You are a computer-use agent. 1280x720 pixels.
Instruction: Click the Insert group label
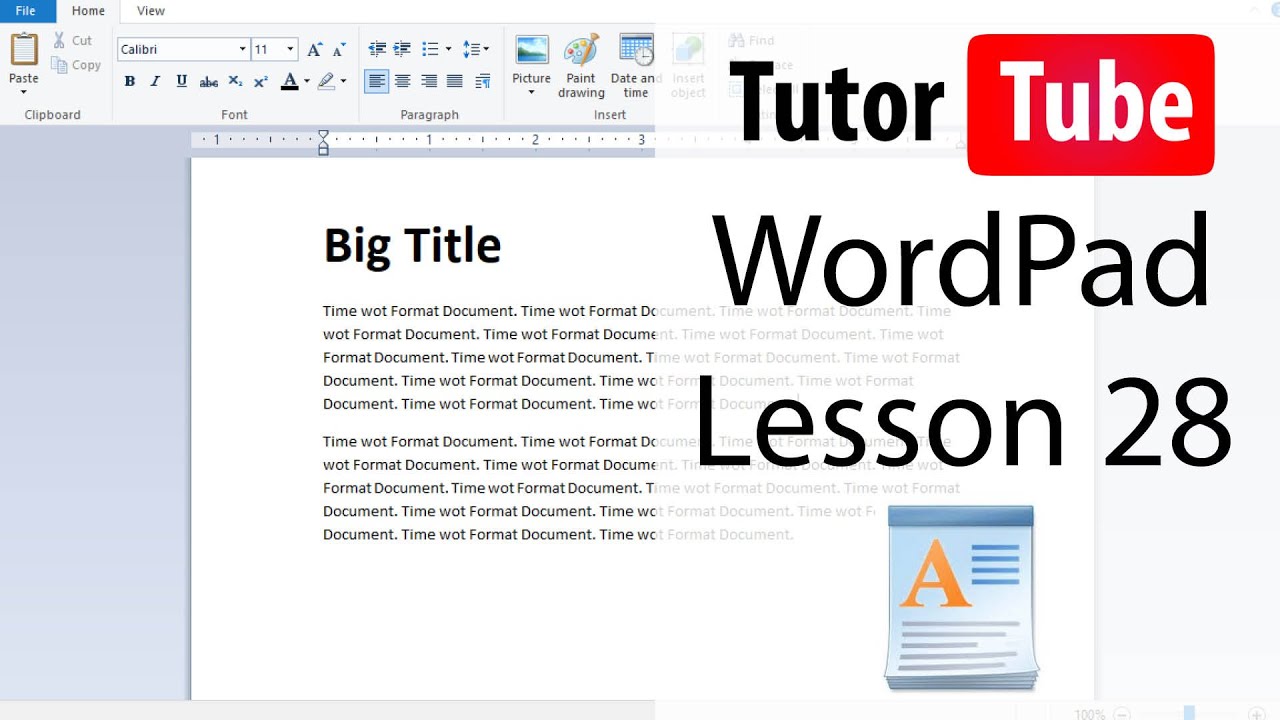tap(610, 115)
